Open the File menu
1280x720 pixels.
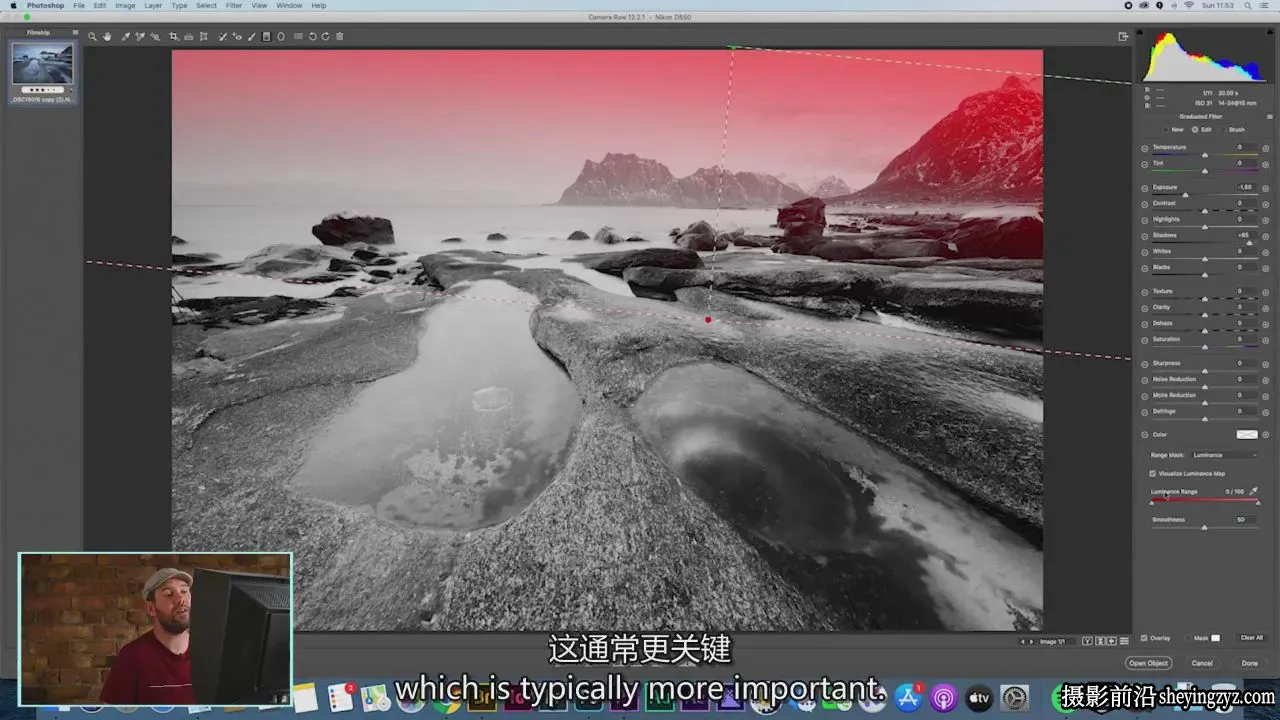click(79, 5)
